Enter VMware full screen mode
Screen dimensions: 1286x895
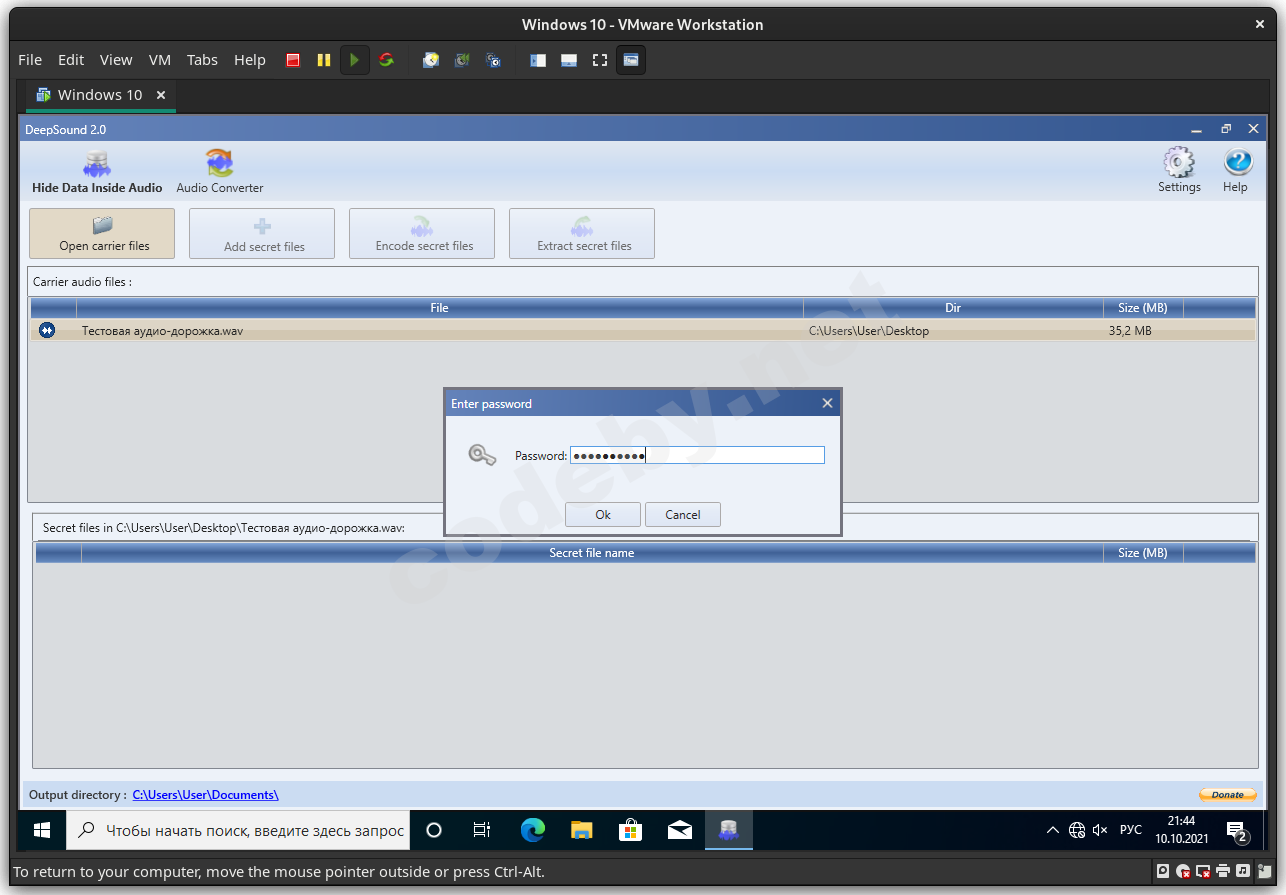coord(599,60)
